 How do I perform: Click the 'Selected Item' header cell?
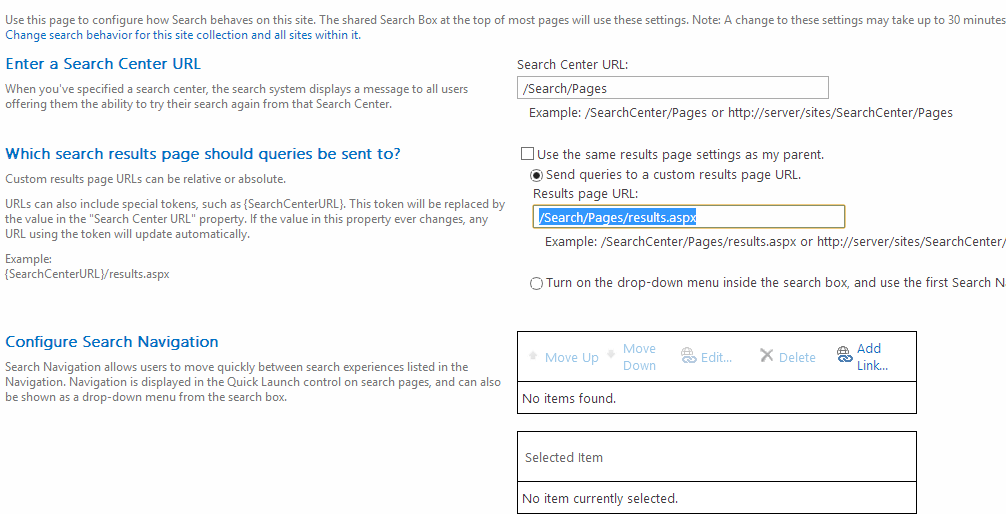coord(717,457)
